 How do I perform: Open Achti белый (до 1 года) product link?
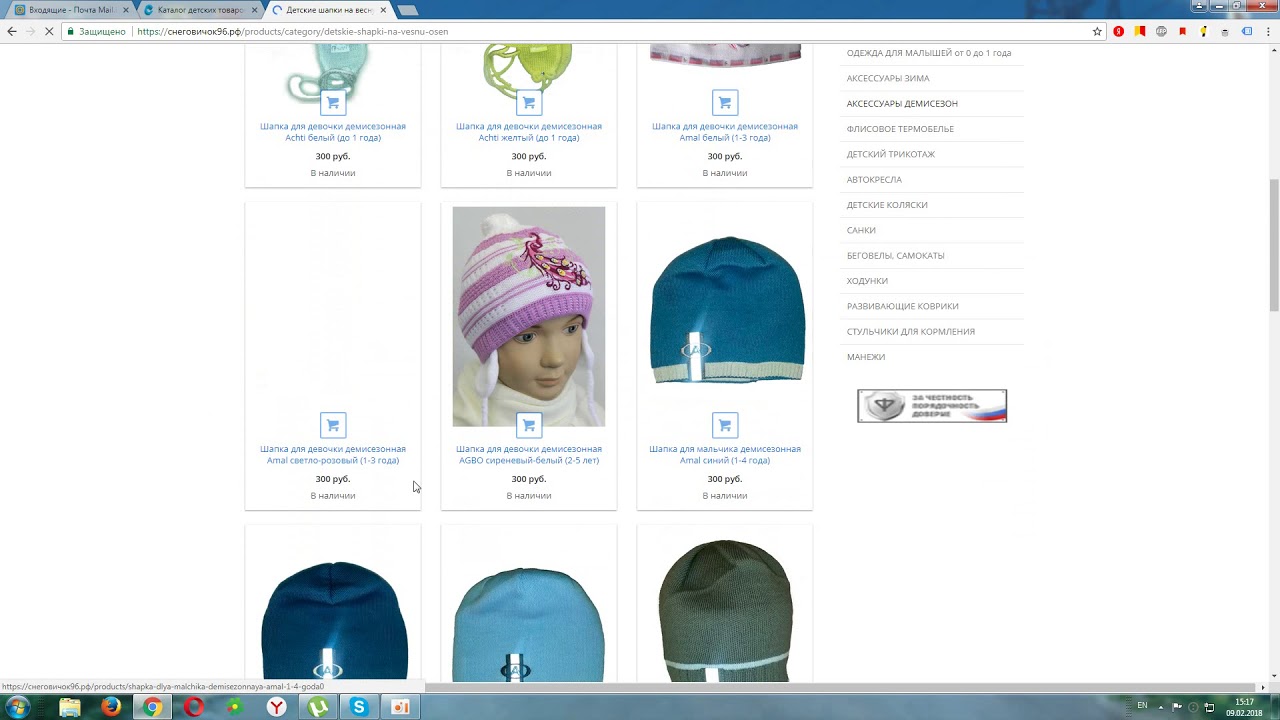(333, 132)
